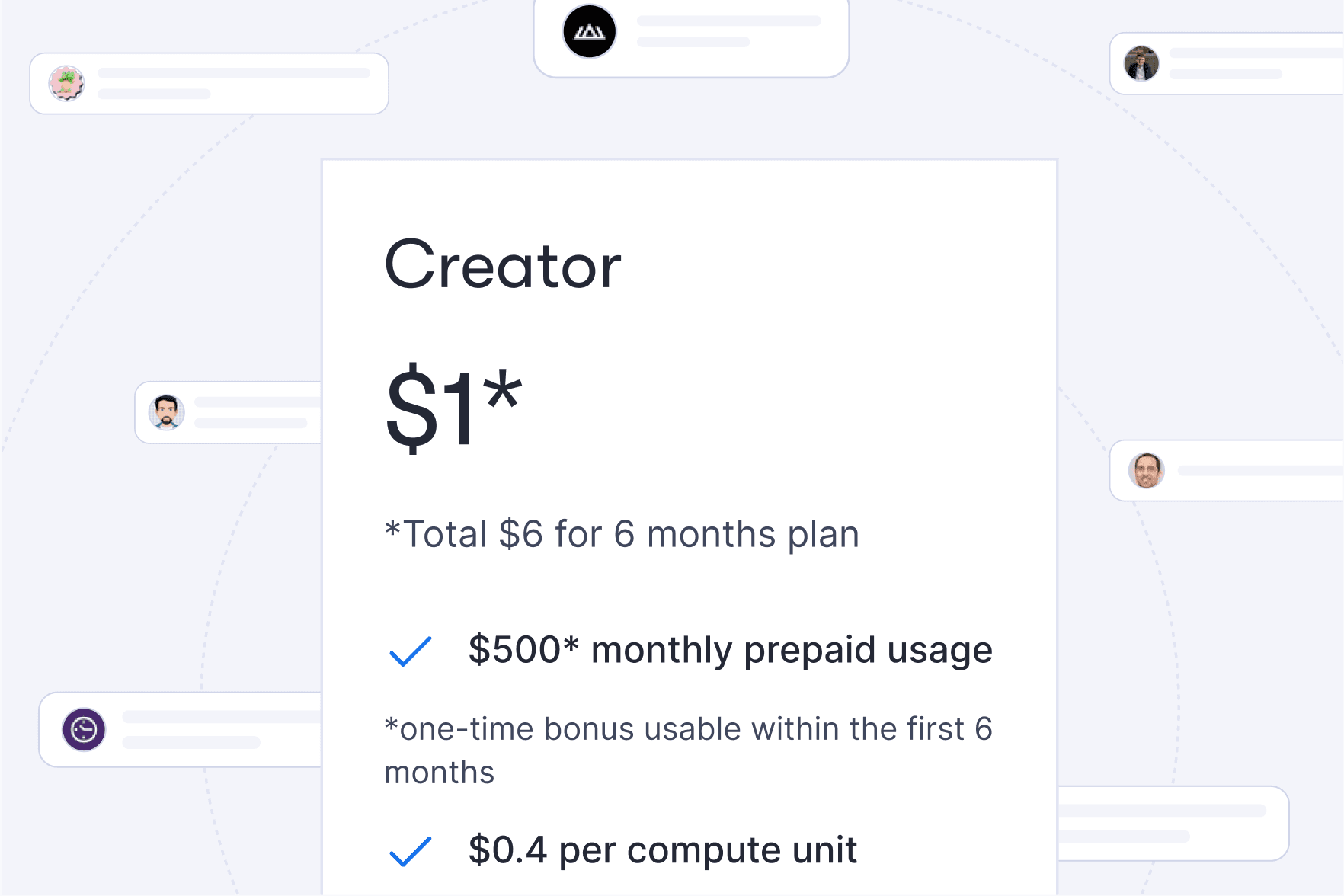Image resolution: width=1344 pixels, height=896 pixels.
Task: Select the purple clock icon
Action: coord(84,729)
